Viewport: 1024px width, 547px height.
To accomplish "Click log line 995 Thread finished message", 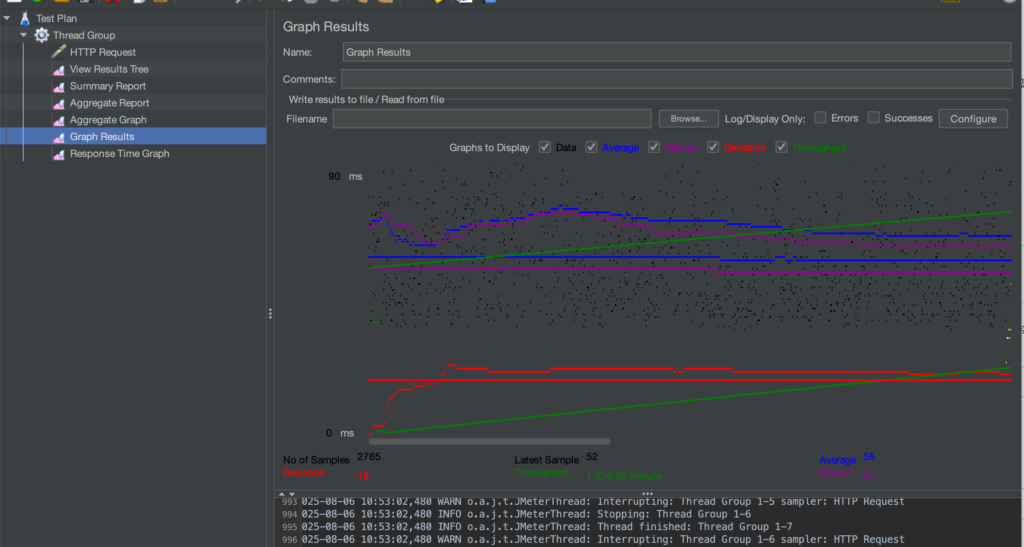I will 547,527.
